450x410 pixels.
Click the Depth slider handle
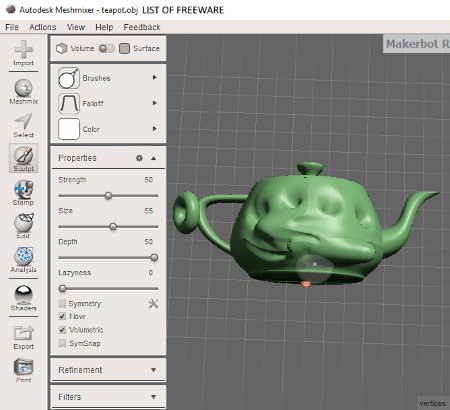(x=154, y=258)
